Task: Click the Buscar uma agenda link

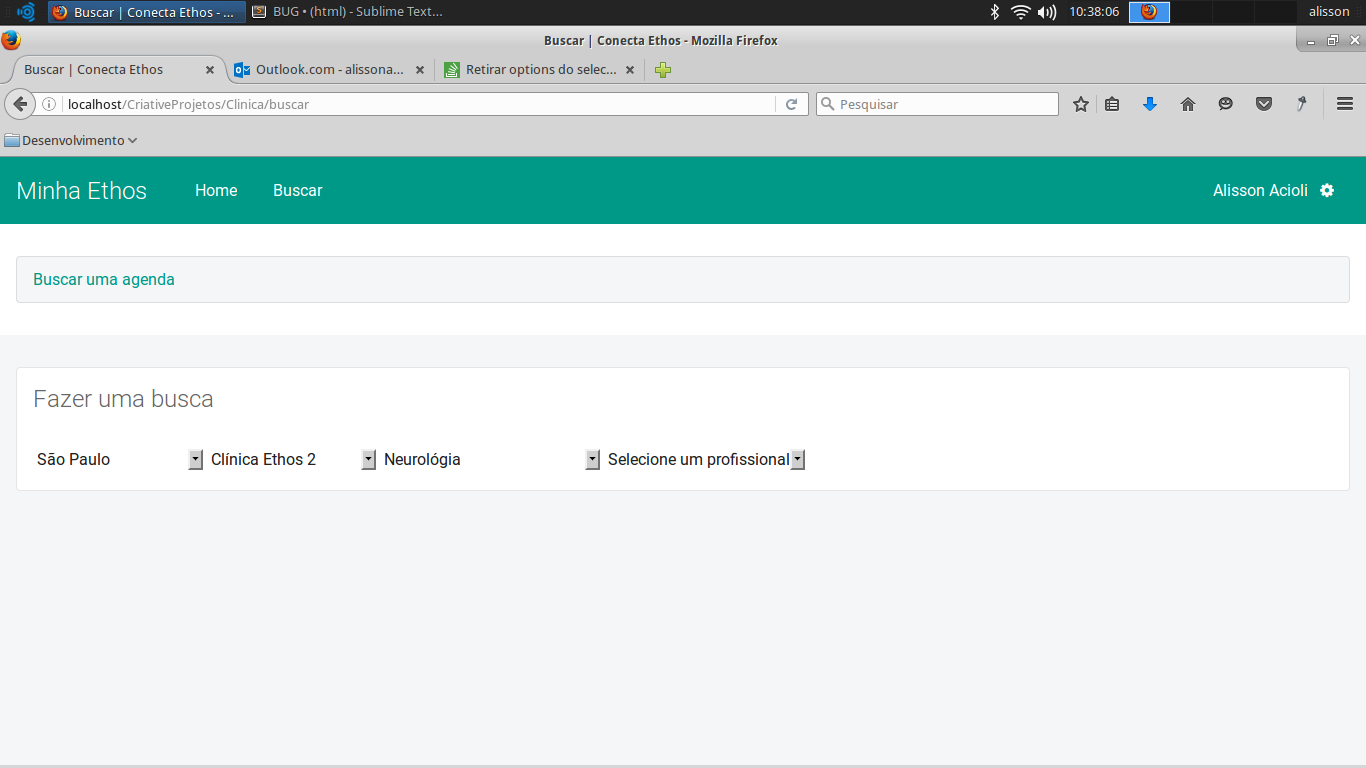Action: [x=104, y=279]
